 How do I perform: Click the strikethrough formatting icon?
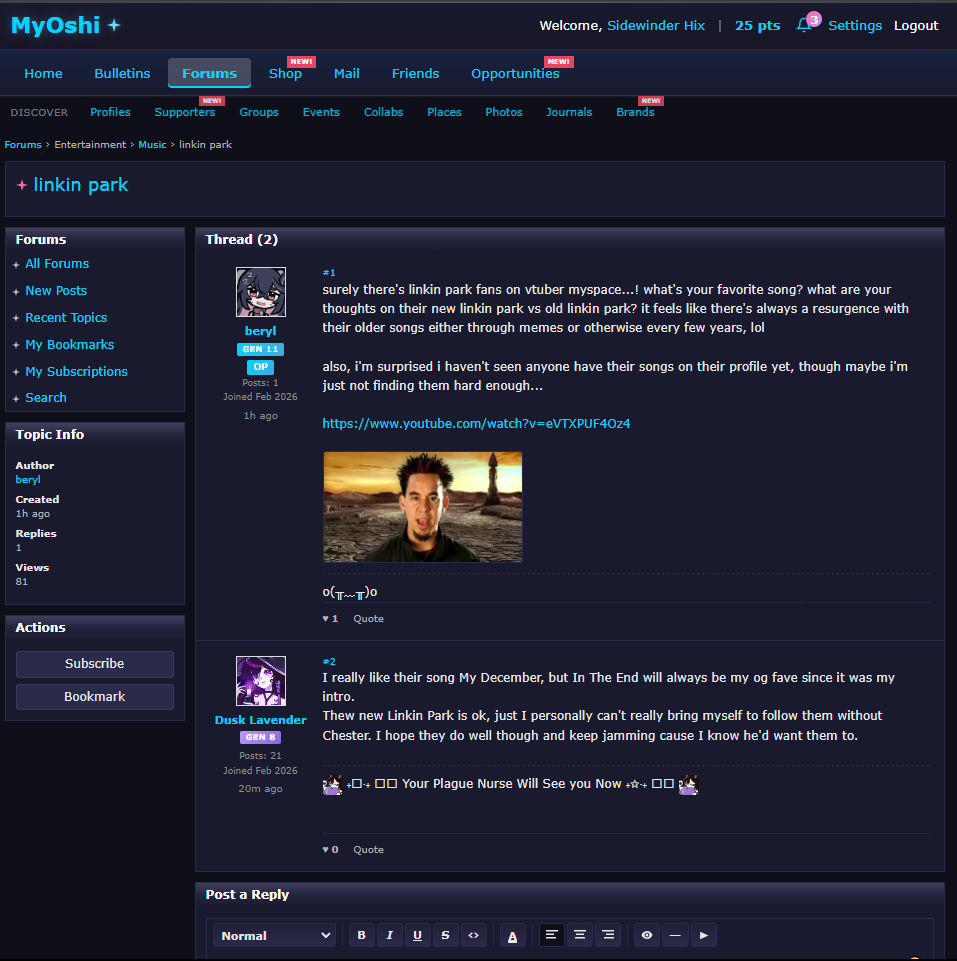pyautogui.click(x=445, y=935)
